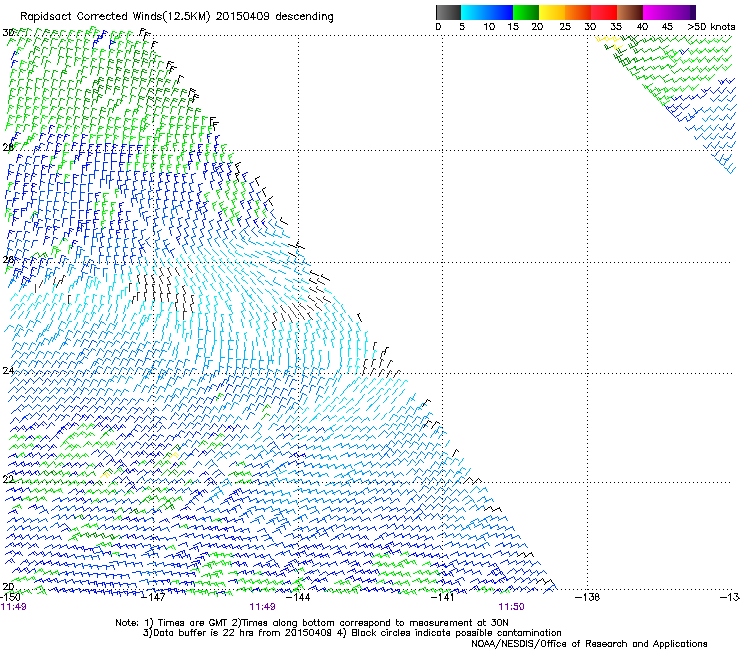The image size is (740, 650).
Task: Click the gray 0-5 knots color segment
Action: tap(448, 12)
